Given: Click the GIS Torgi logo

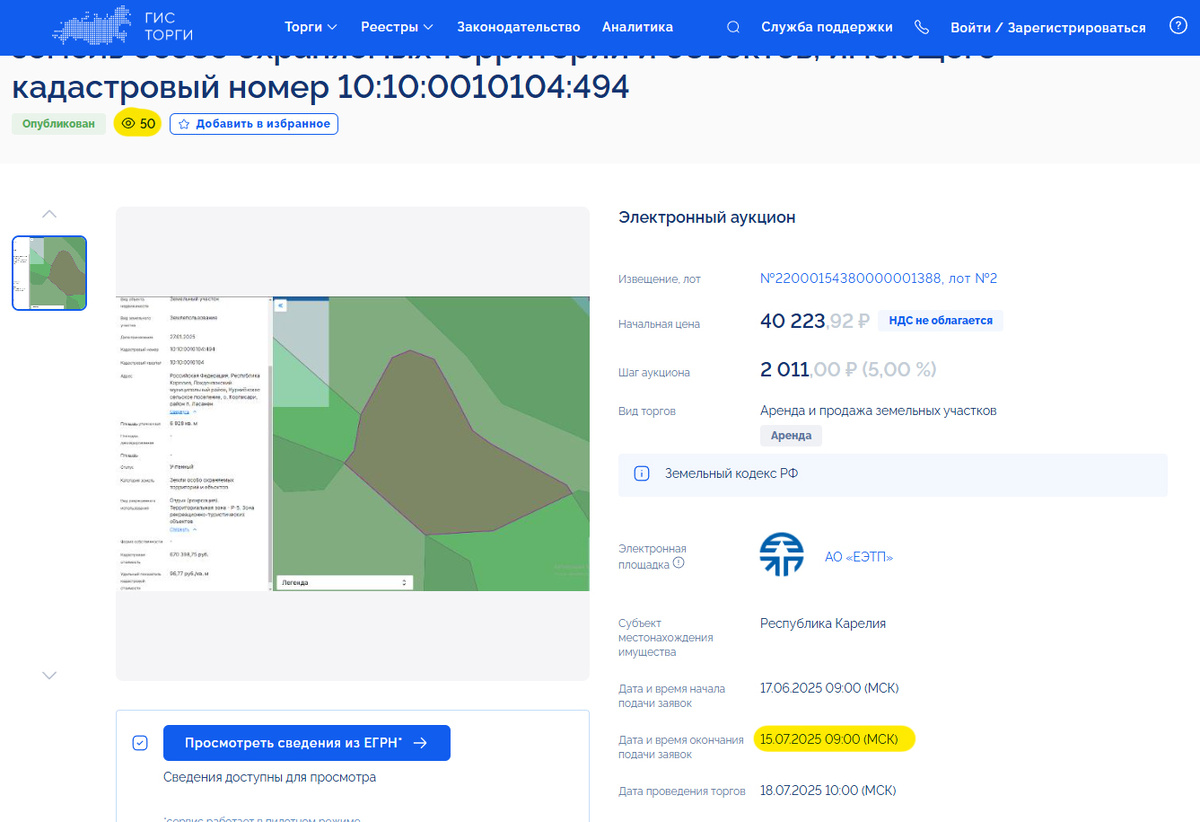Looking at the screenshot, I should pyautogui.click(x=124, y=27).
